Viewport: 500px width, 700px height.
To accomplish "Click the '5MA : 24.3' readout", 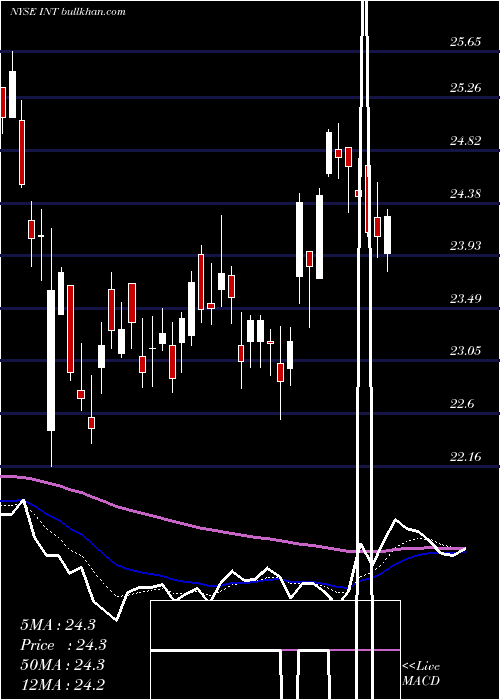I will point(58,625).
